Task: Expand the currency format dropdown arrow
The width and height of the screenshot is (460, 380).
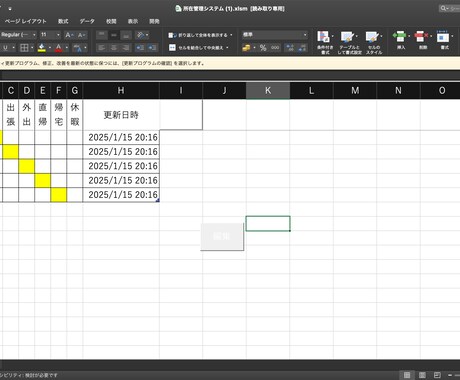Action: pos(254,48)
